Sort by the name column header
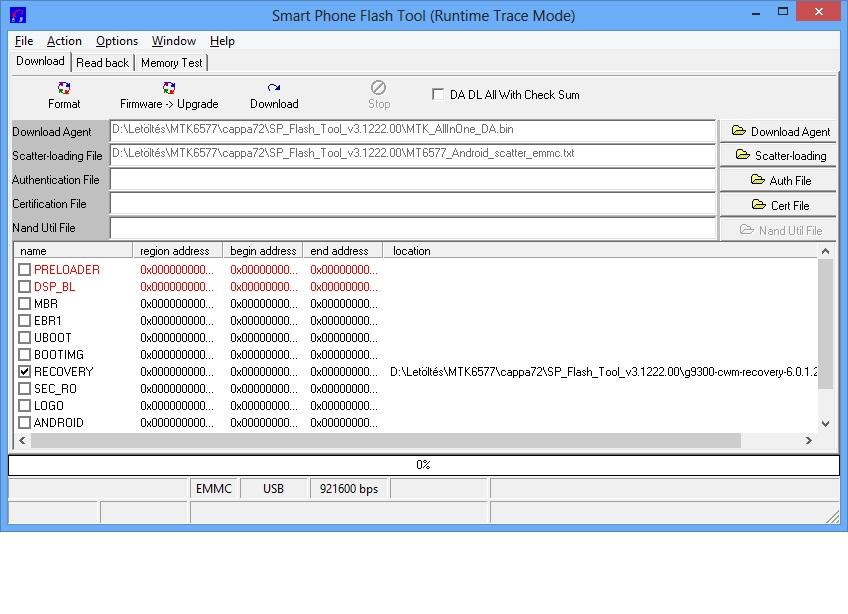Viewport: 848px width, 614px height. (x=74, y=251)
